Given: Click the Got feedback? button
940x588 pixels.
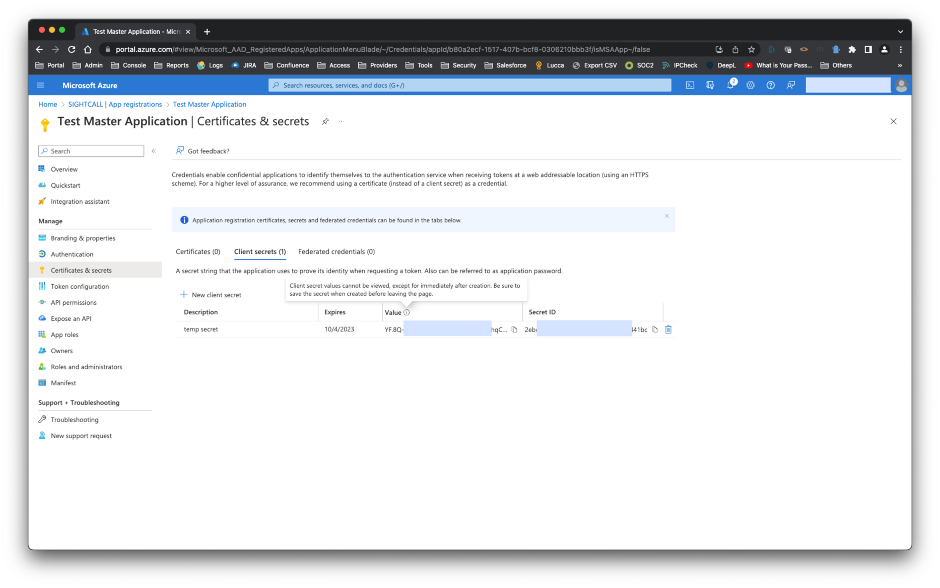Looking at the screenshot, I should [202, 150].
